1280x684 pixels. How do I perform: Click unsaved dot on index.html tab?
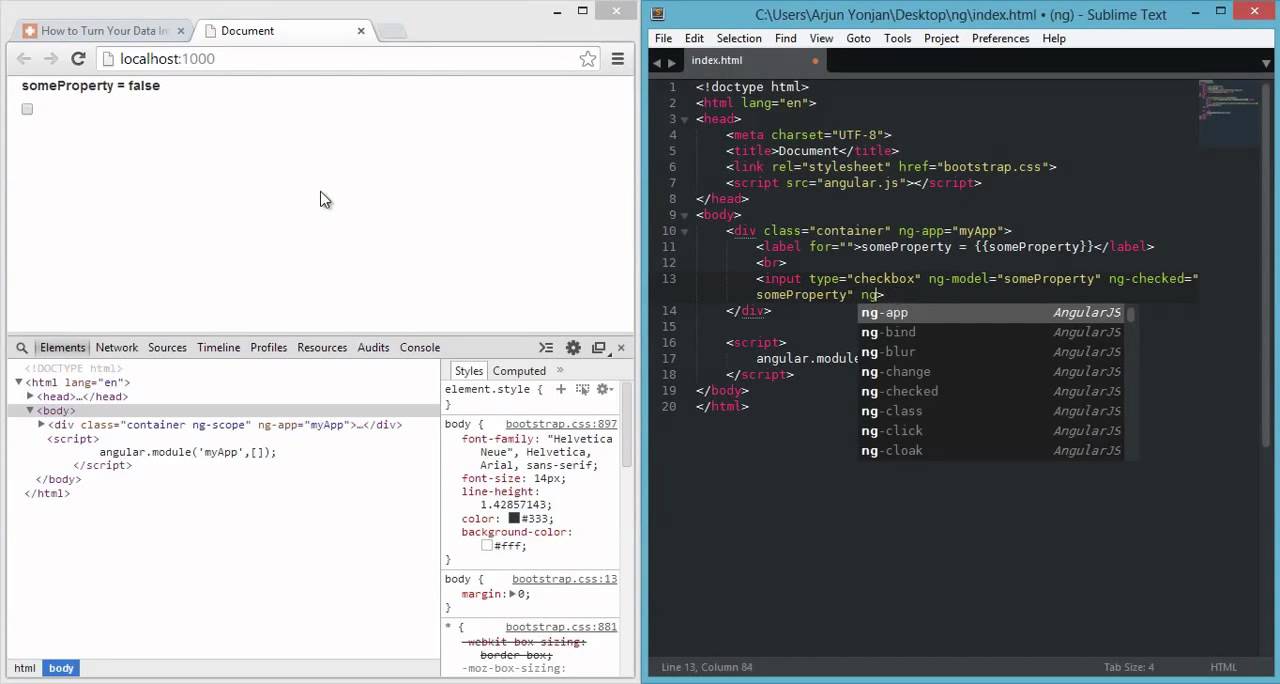tap(815, 61)
